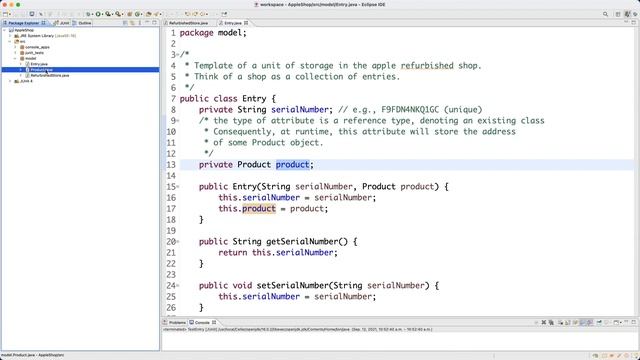This screenshot has height=360, width=640.
Task: Open the New wizard icon in the toolbar
Action: tap(5, 14)
